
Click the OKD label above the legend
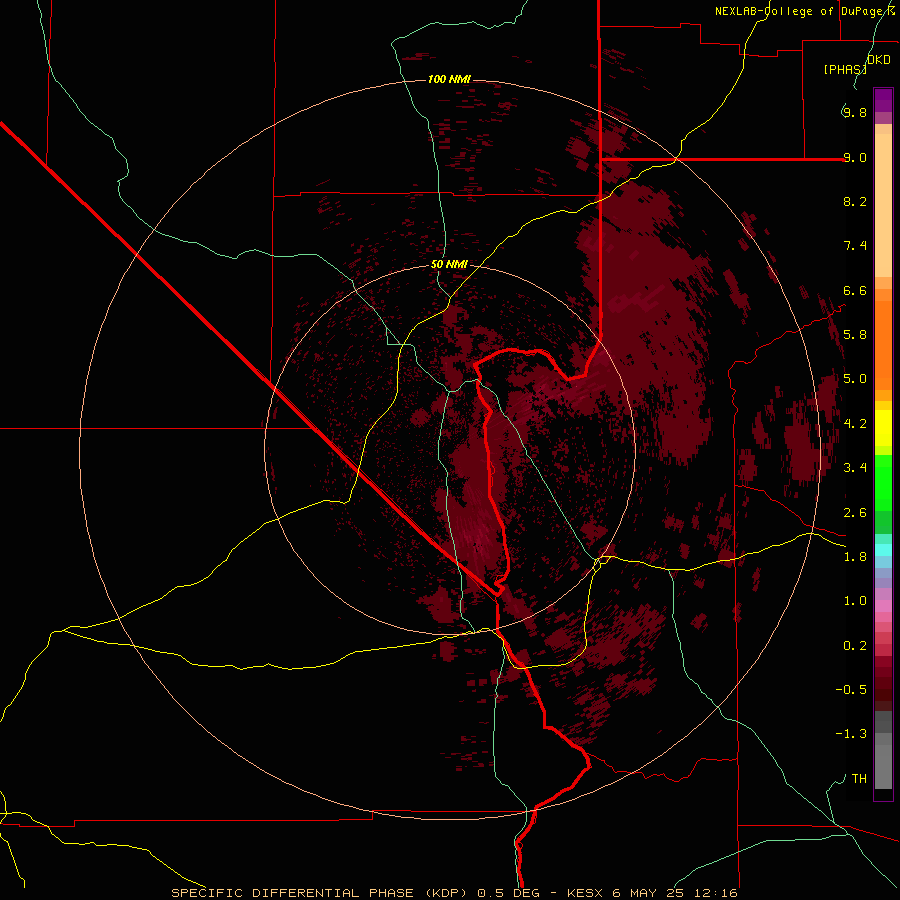point(879,60)
